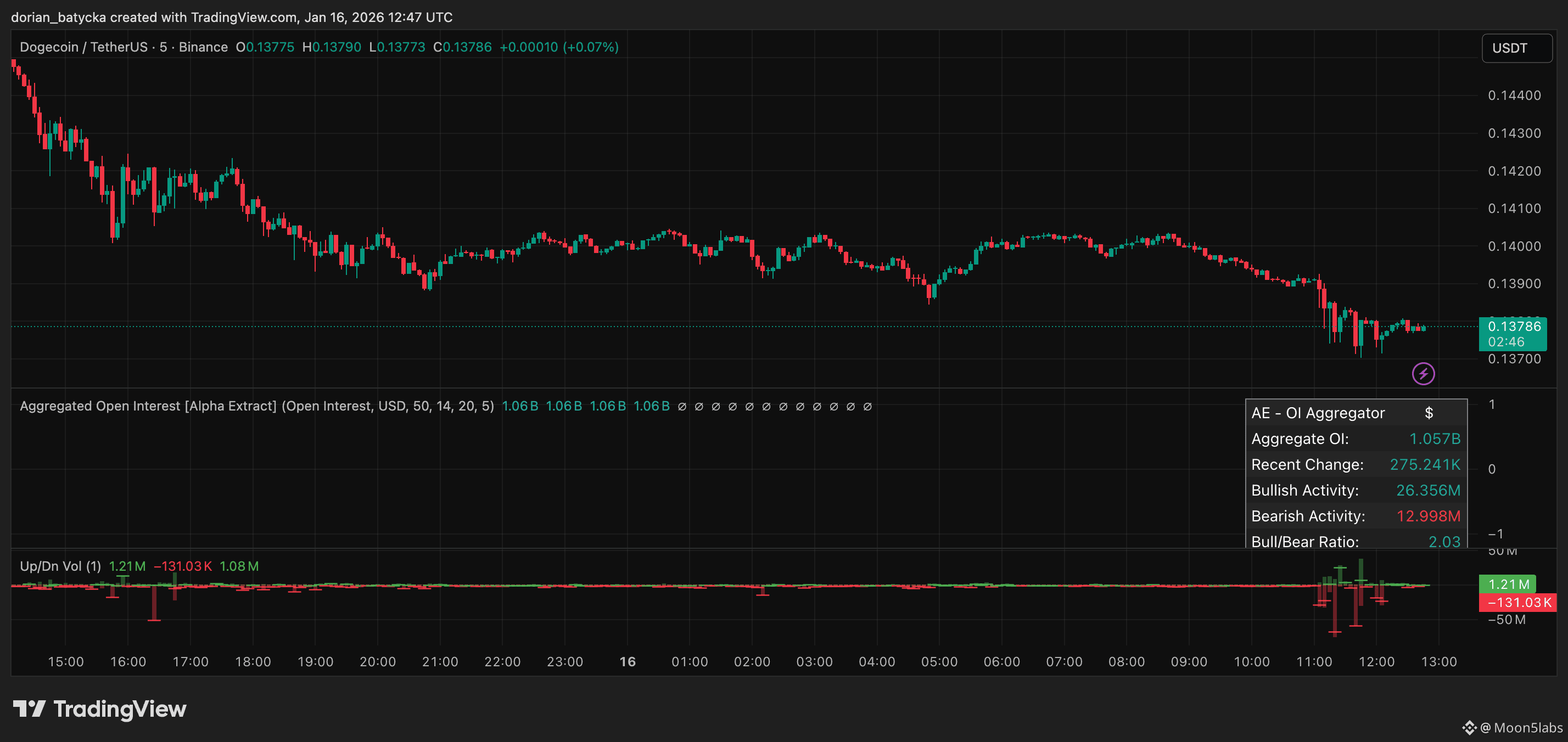Image resolution: width=1568 pixels, height=742 pixels.
Task: Click the red −131.03 K volume axis label
Action: [x=1518, y=603]
